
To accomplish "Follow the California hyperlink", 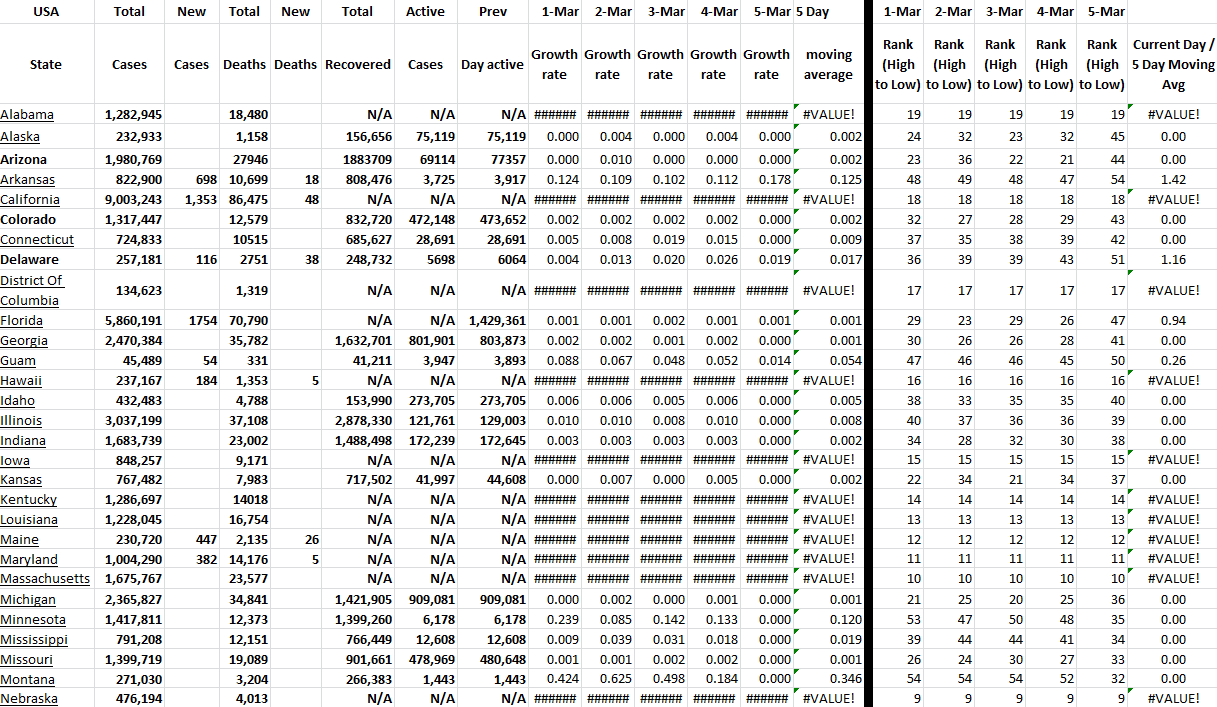I will 30,199.
